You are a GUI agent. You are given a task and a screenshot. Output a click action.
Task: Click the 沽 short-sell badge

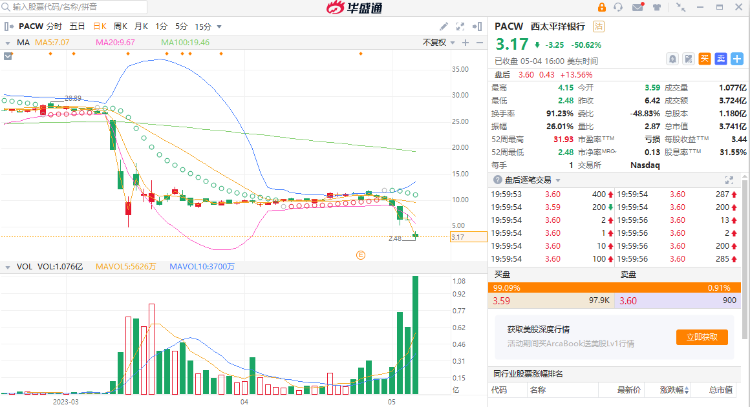599,26
